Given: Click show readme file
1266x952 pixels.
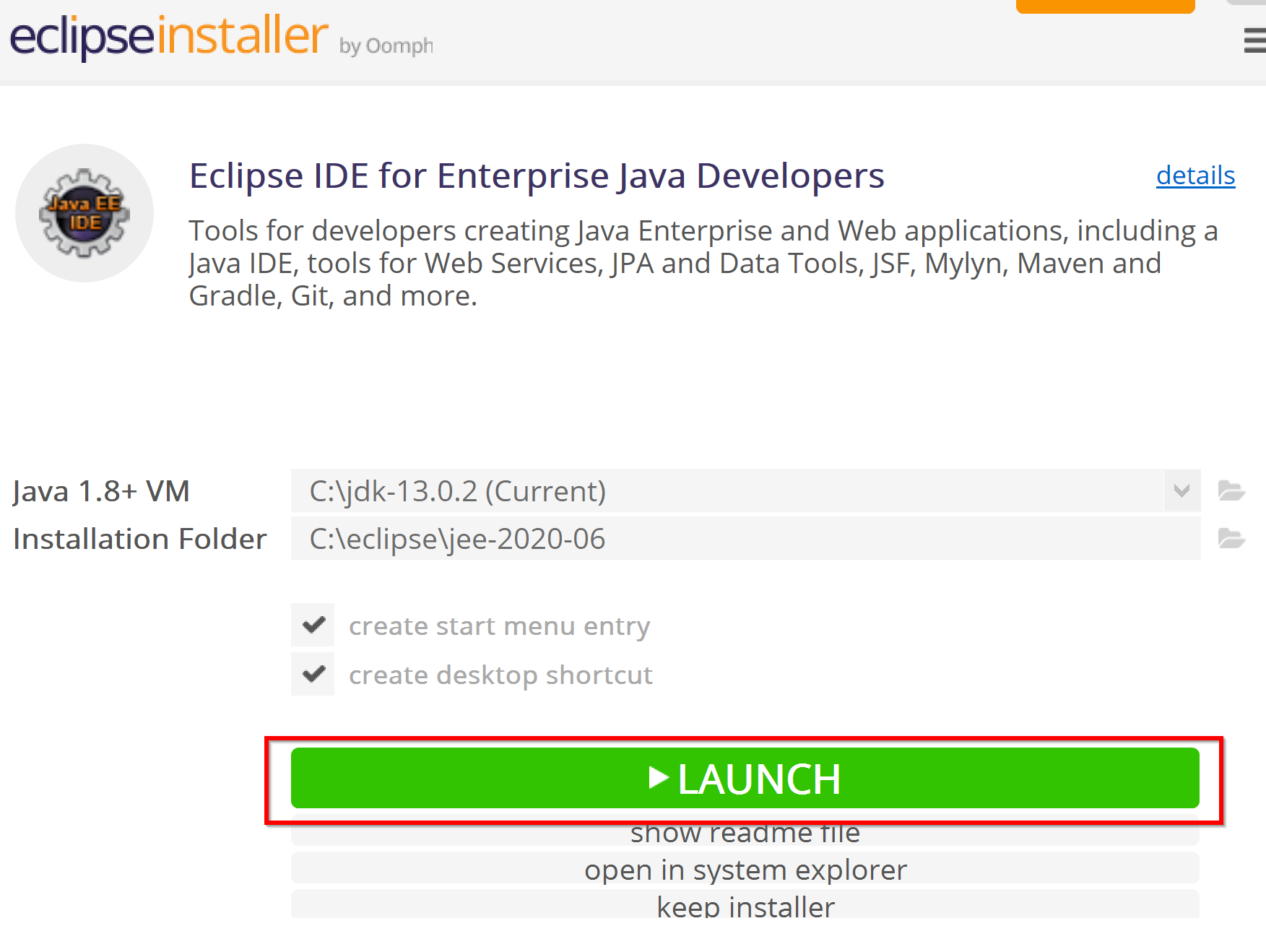Looking at the screenshot, I should tap(745, 834).
